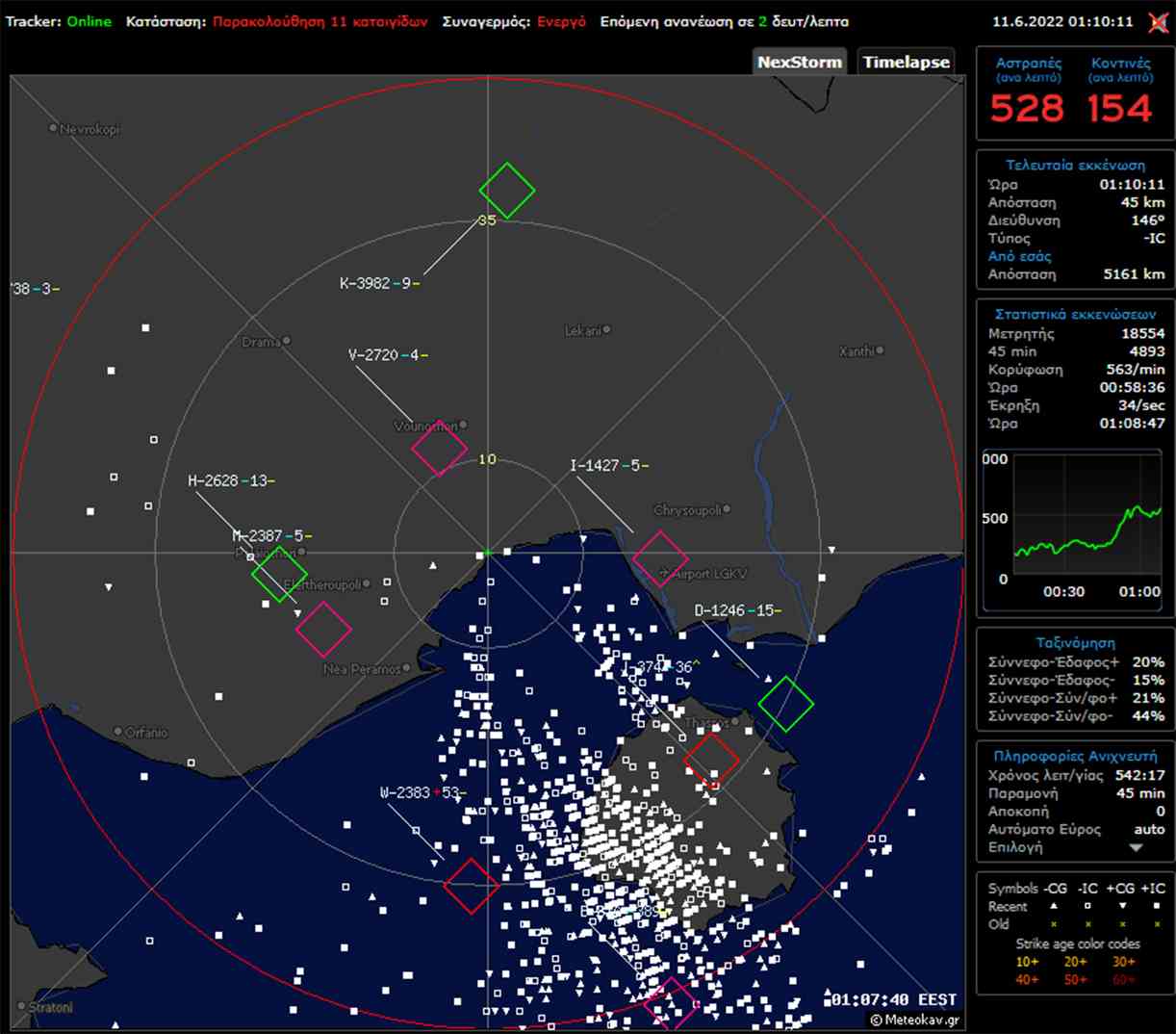This screenshot has height=1034, width=1176.
Task: Click the W-2383 storm label
Action: [x=423, y=793]
